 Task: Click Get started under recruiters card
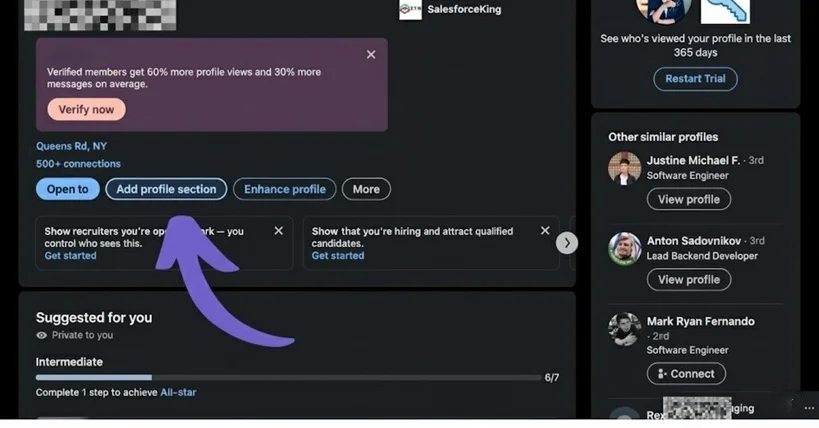pos(70,256)
